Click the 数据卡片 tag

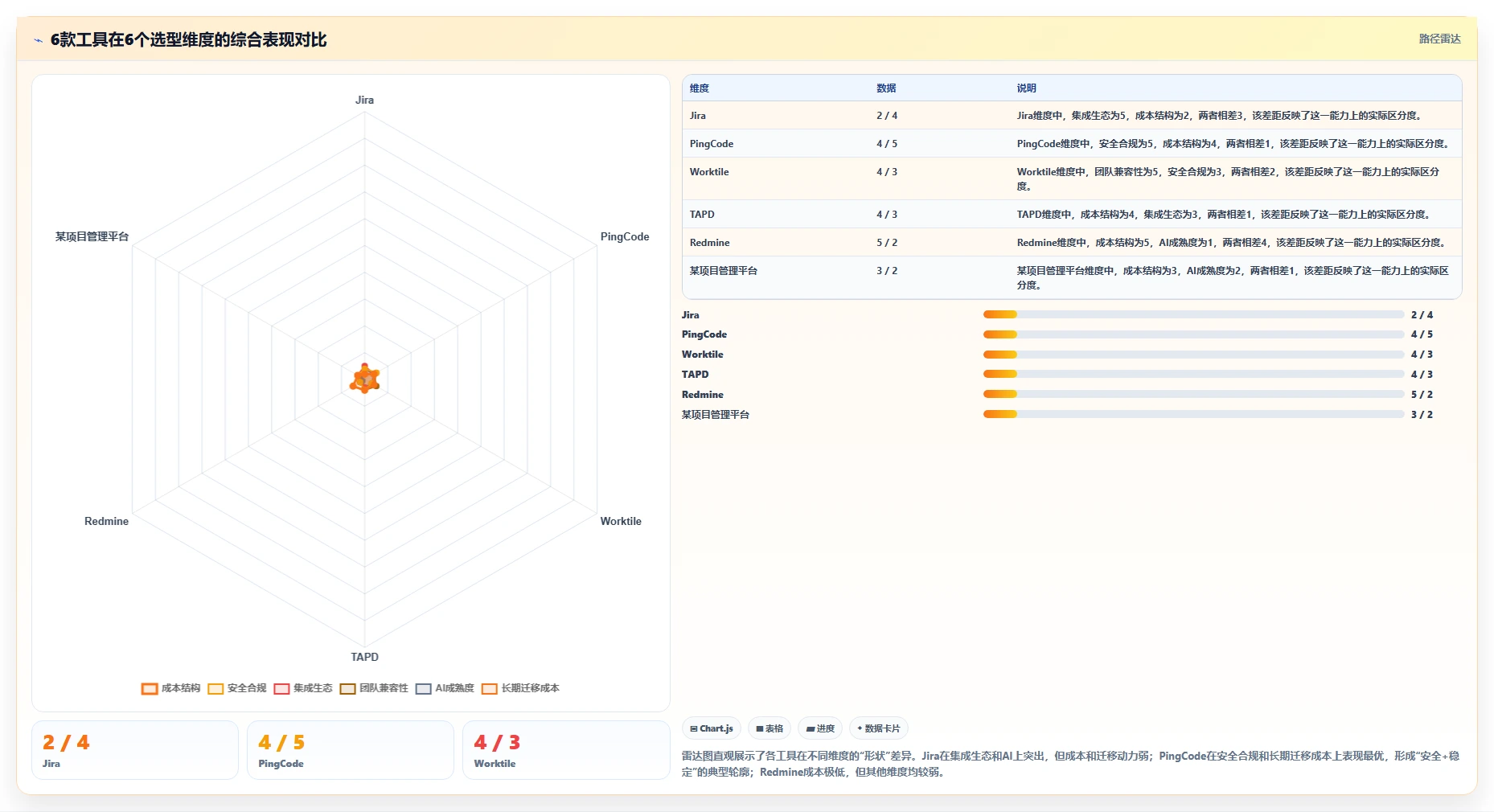[879, 728]
